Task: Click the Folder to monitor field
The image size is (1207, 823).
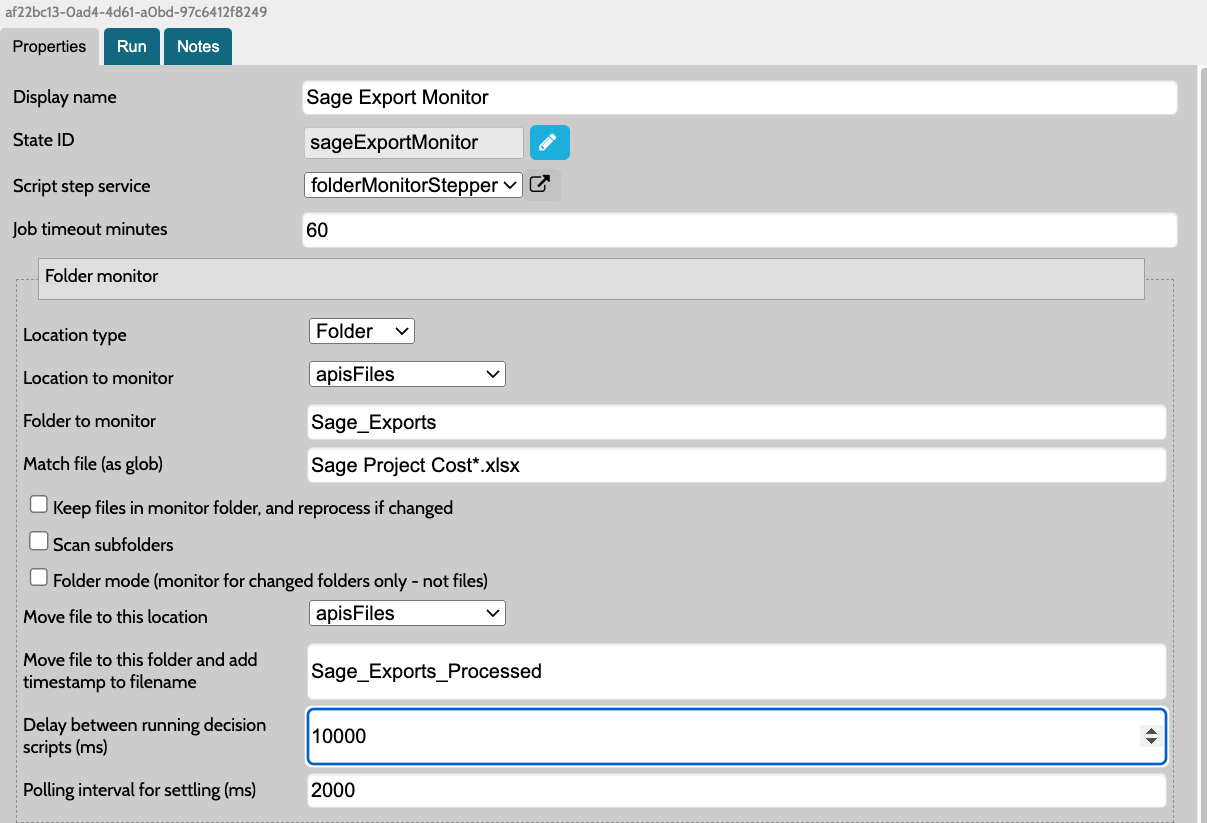Action: tap(736, 422)
